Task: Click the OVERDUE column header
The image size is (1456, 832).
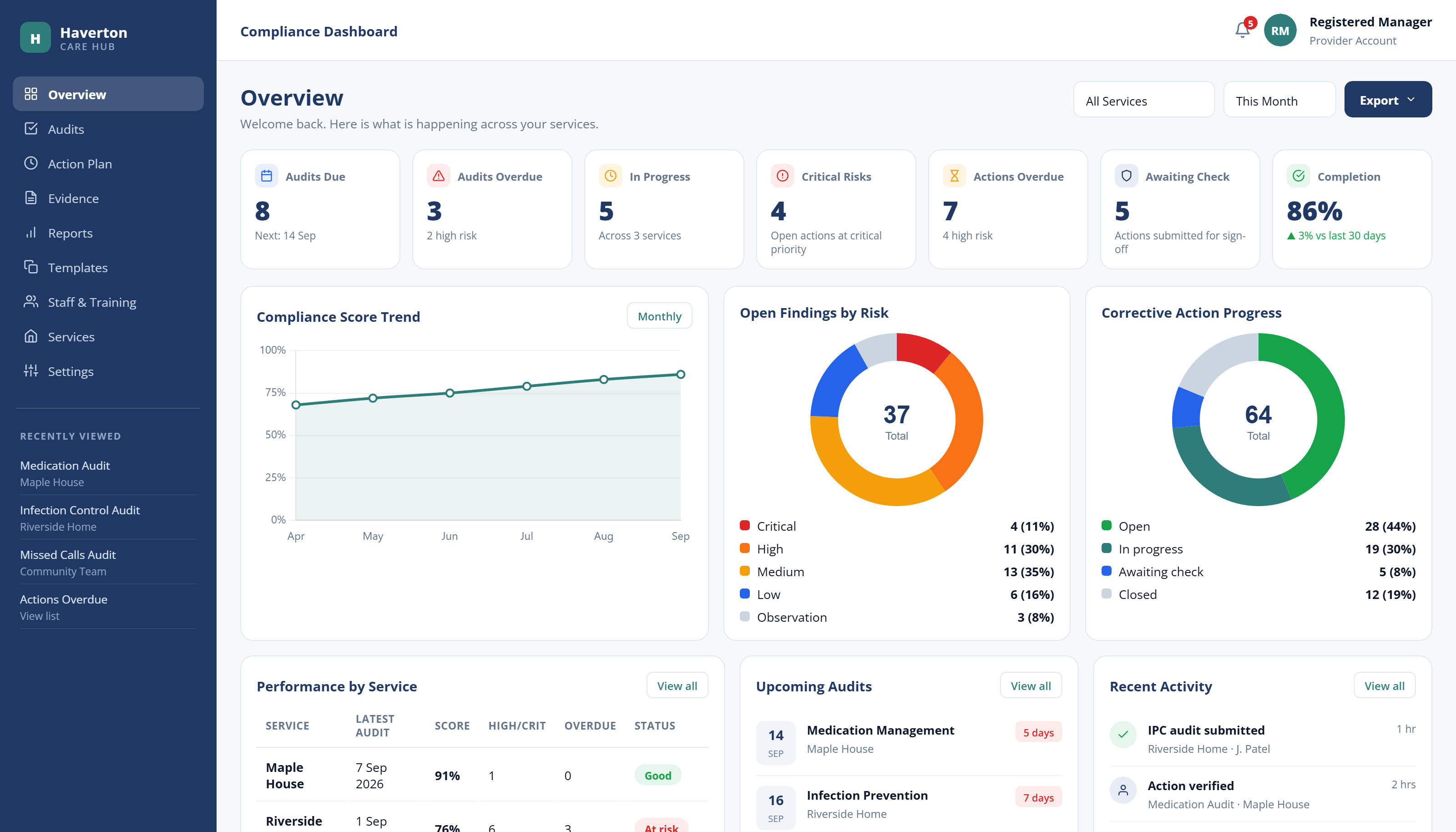Action: [590, 725]
